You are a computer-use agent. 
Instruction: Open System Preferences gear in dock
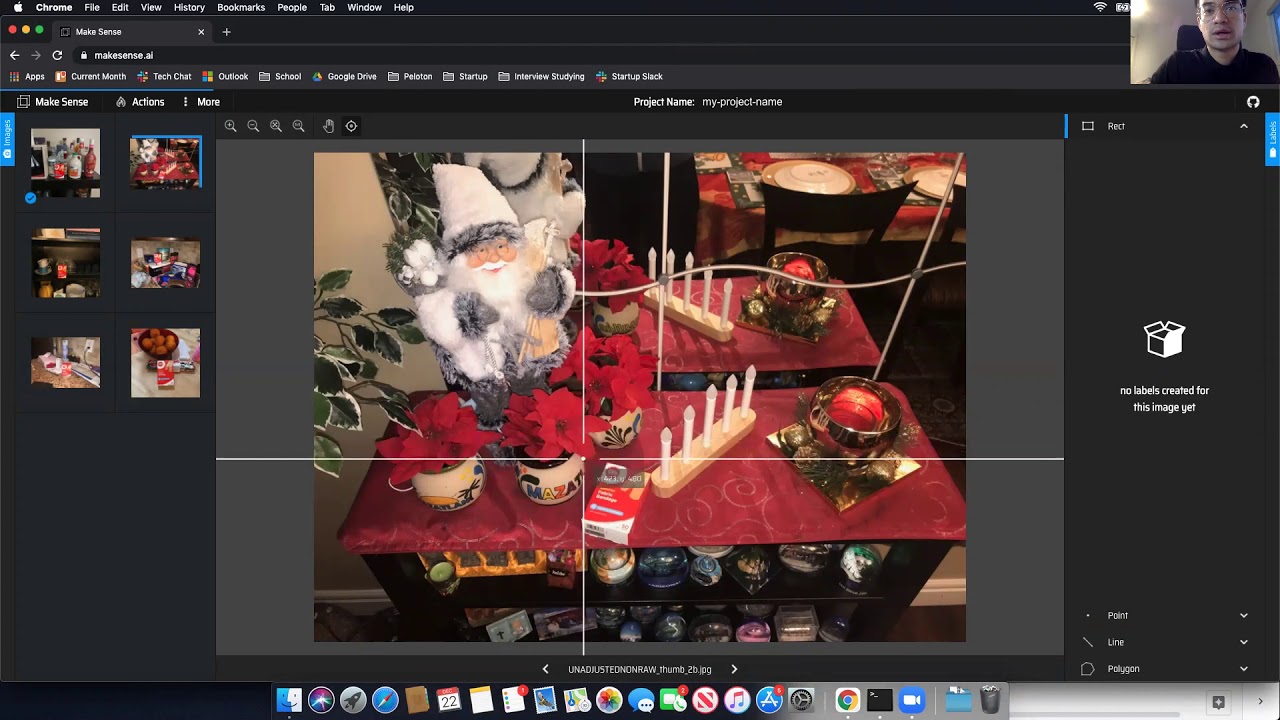(x=801, y=700)
